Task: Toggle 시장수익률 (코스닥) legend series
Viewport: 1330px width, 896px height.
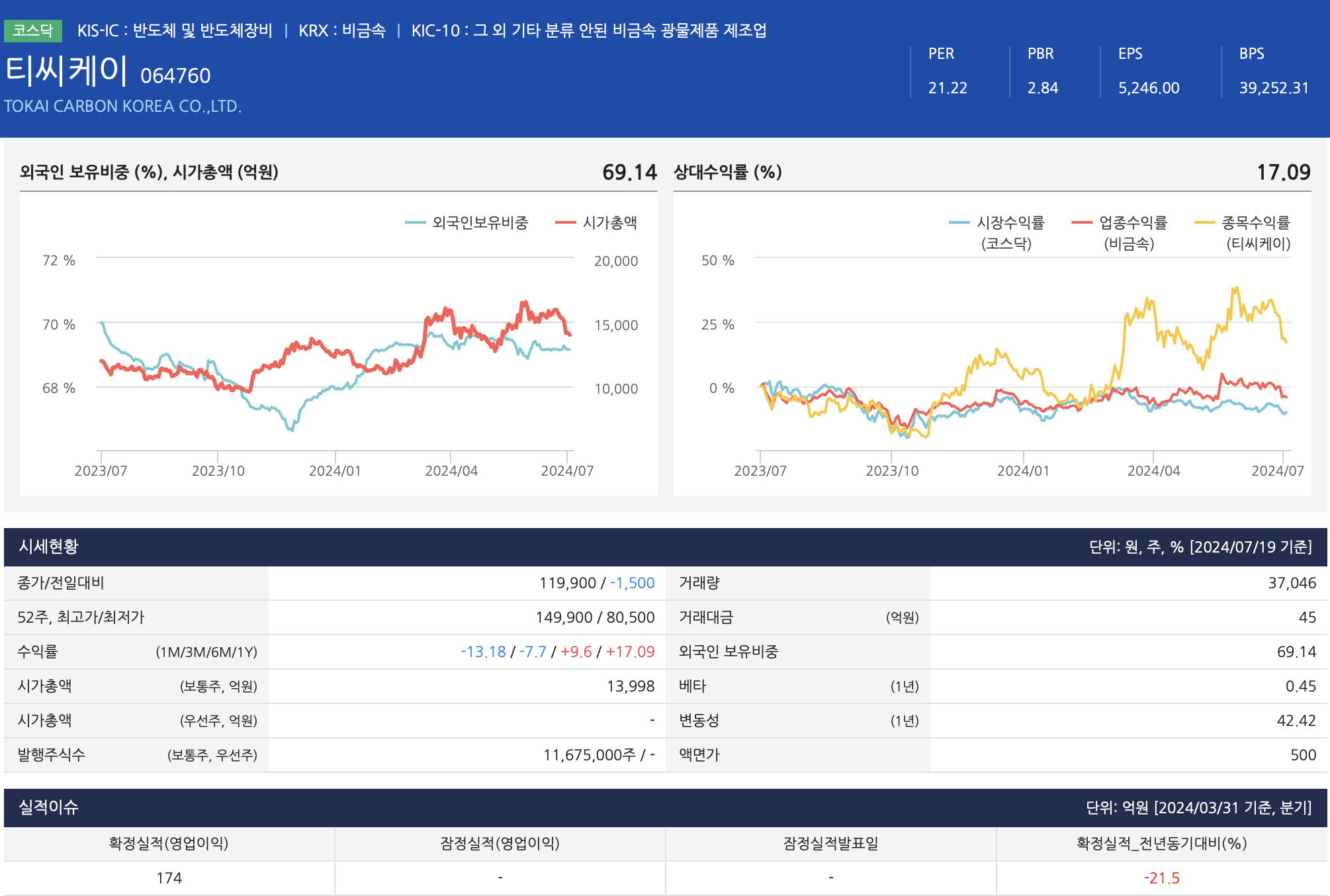Action: (1010, 223)
